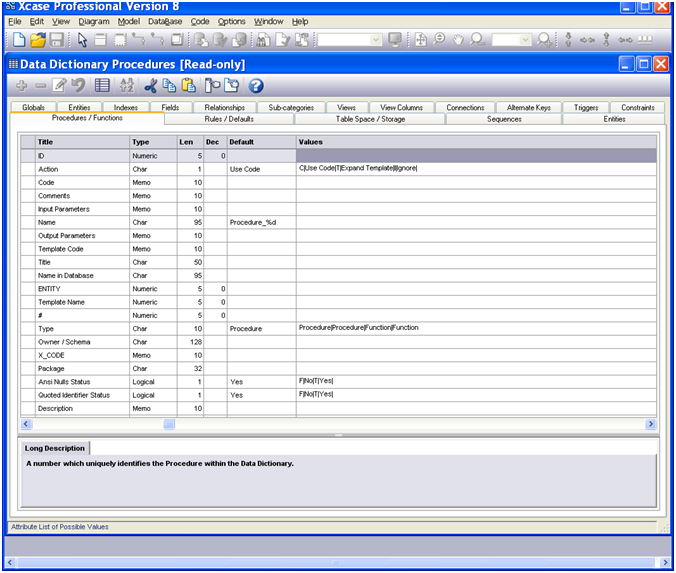The width and height of the screenshot is (676, 573).
Task: Click the table's horizontal scrollbar thumb
Action: coord(169,424)
